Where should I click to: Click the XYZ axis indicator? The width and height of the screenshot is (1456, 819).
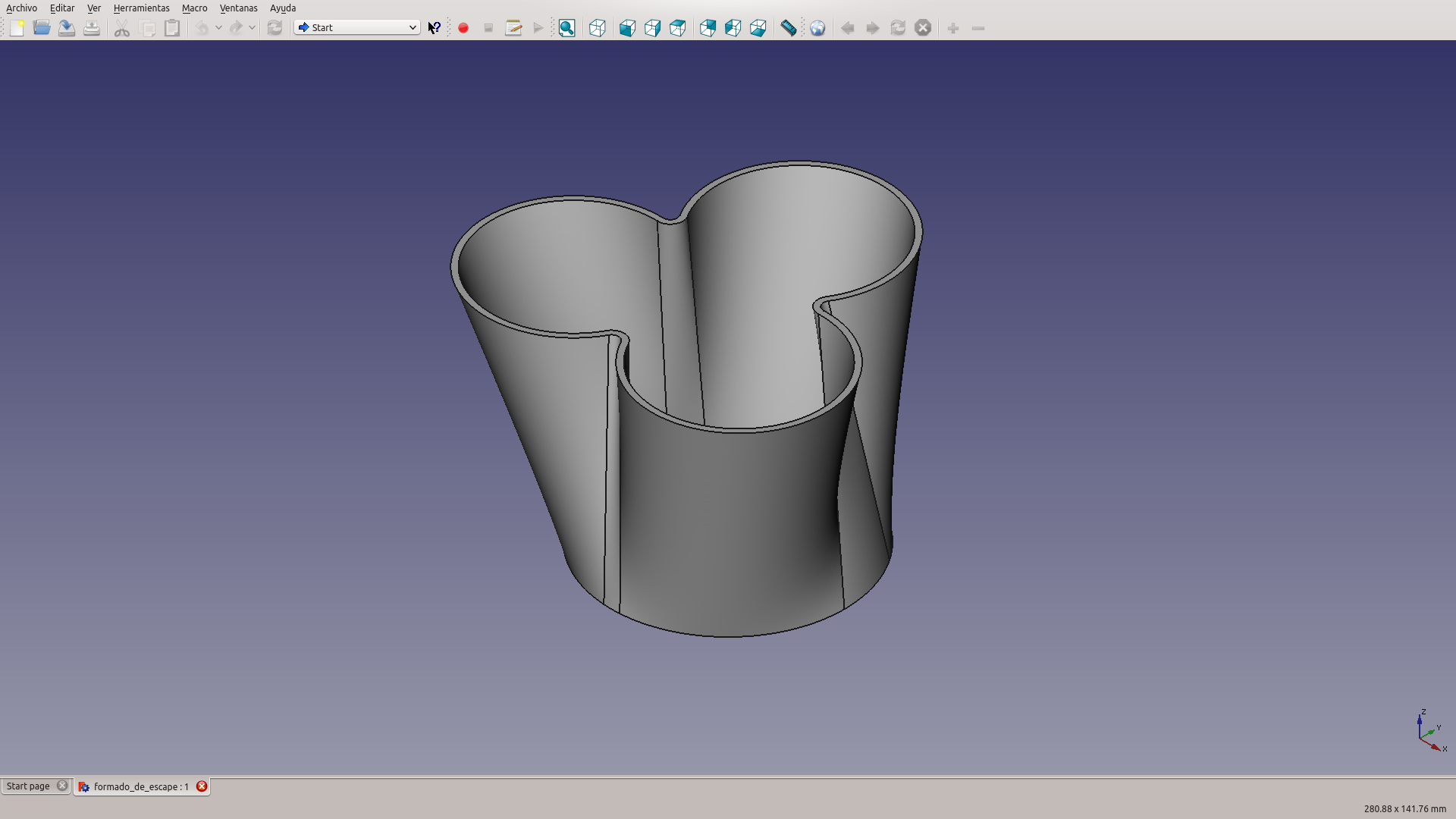(1431, 730)
